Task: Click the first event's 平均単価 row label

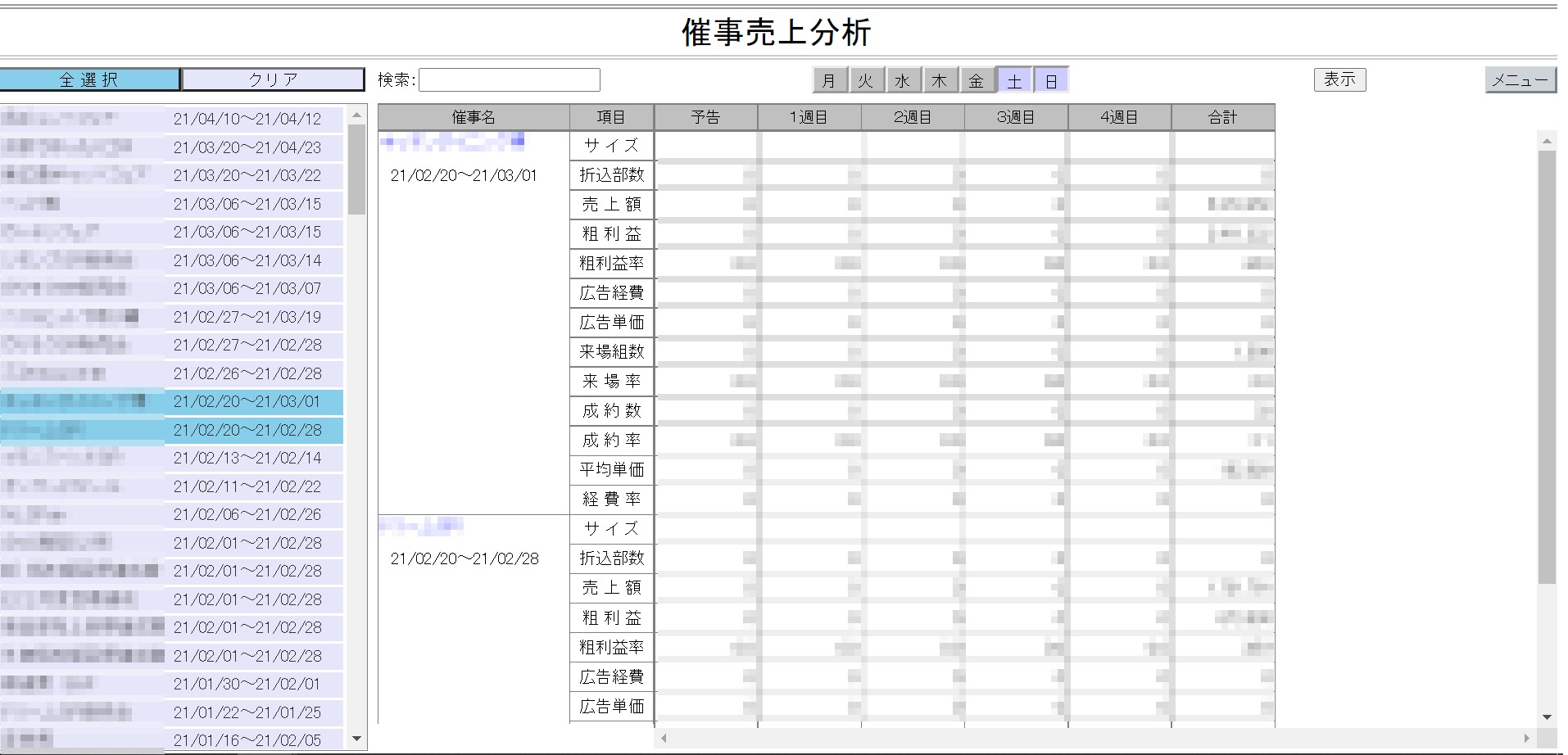Action: (x=611, y=470)
